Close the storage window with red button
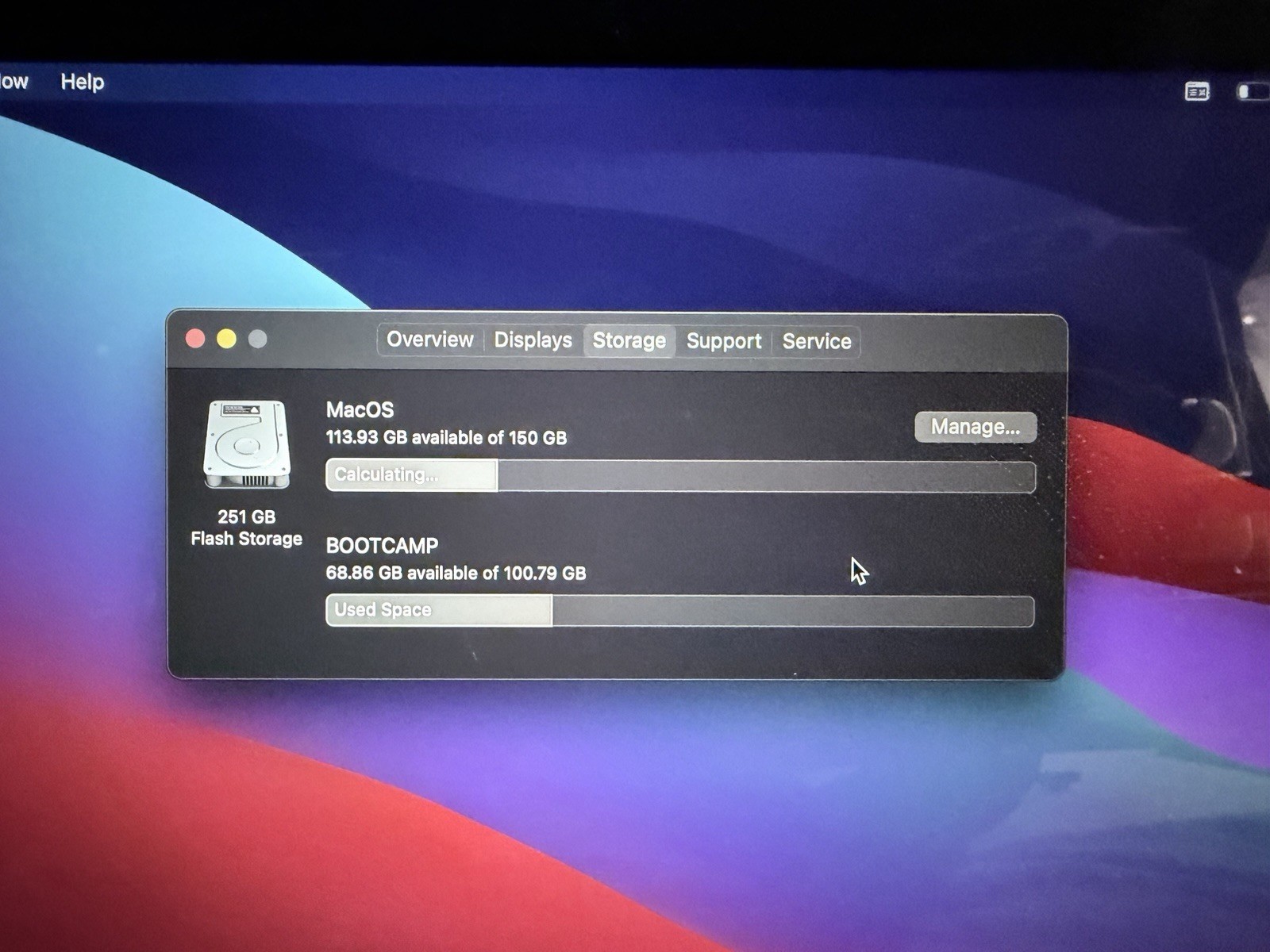Image resolution: width=1270 pixels, height=952 pixels. pos(195,339)
